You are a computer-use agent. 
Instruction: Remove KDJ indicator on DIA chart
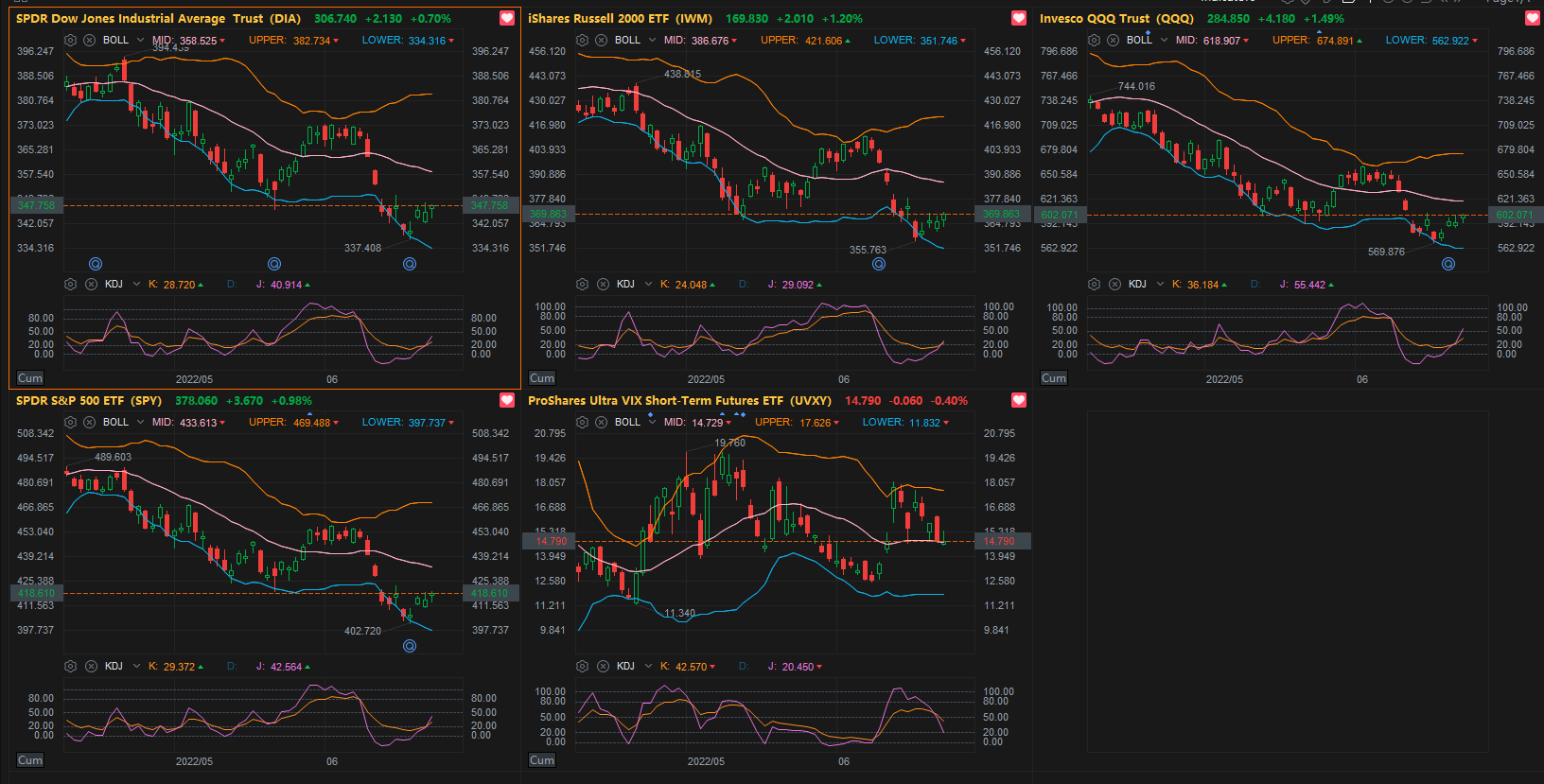coord(91,285)
